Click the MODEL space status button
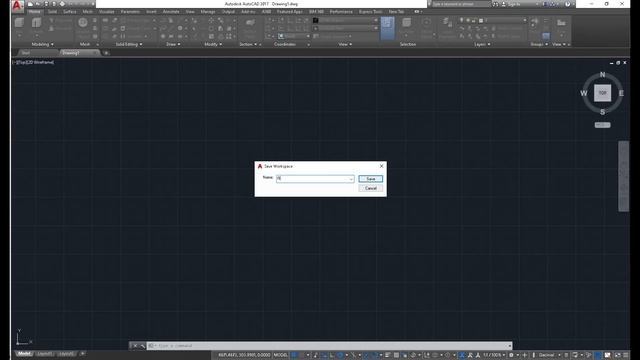Image resolution: width=640 pixels, height=360 pixels. 280,355
